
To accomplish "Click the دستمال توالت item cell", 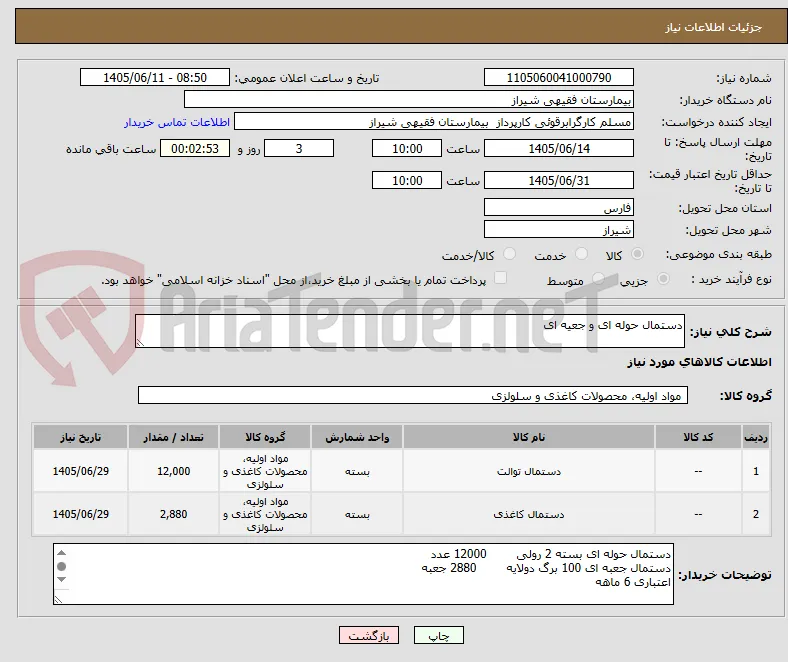I will [x=529, y=471].
